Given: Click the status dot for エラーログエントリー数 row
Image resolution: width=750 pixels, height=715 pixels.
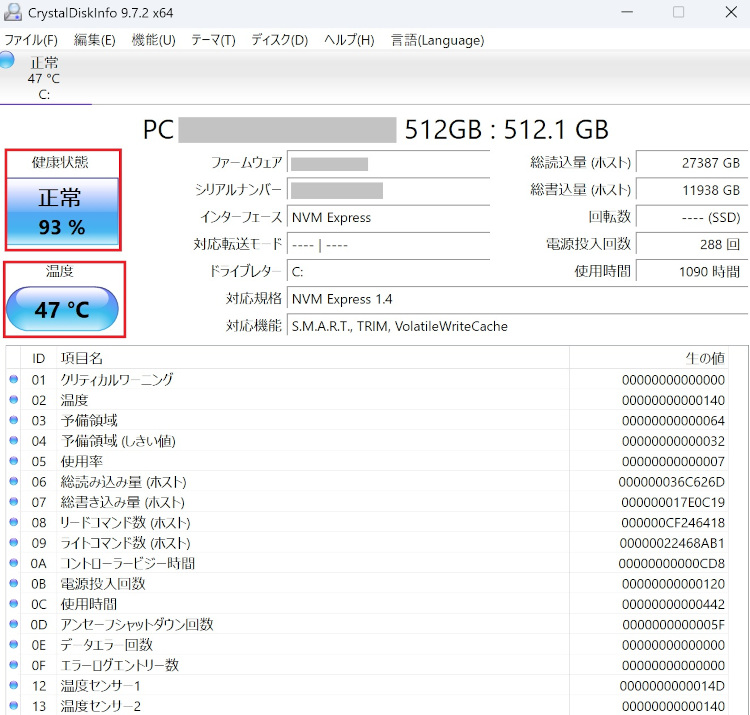Looking at the screenshot, I should [13, 665].
